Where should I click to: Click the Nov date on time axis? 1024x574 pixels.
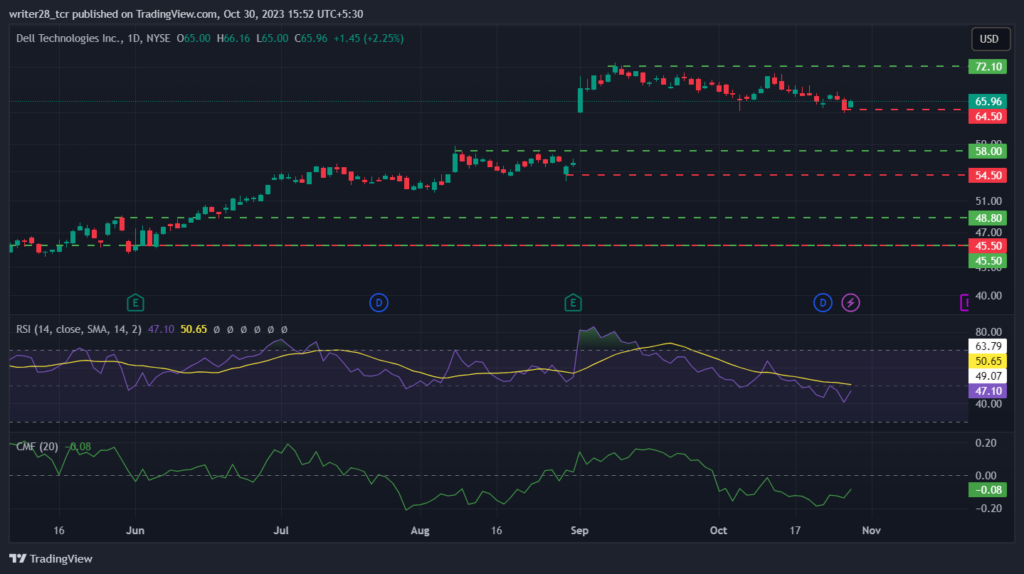click(x=871, y=530)
